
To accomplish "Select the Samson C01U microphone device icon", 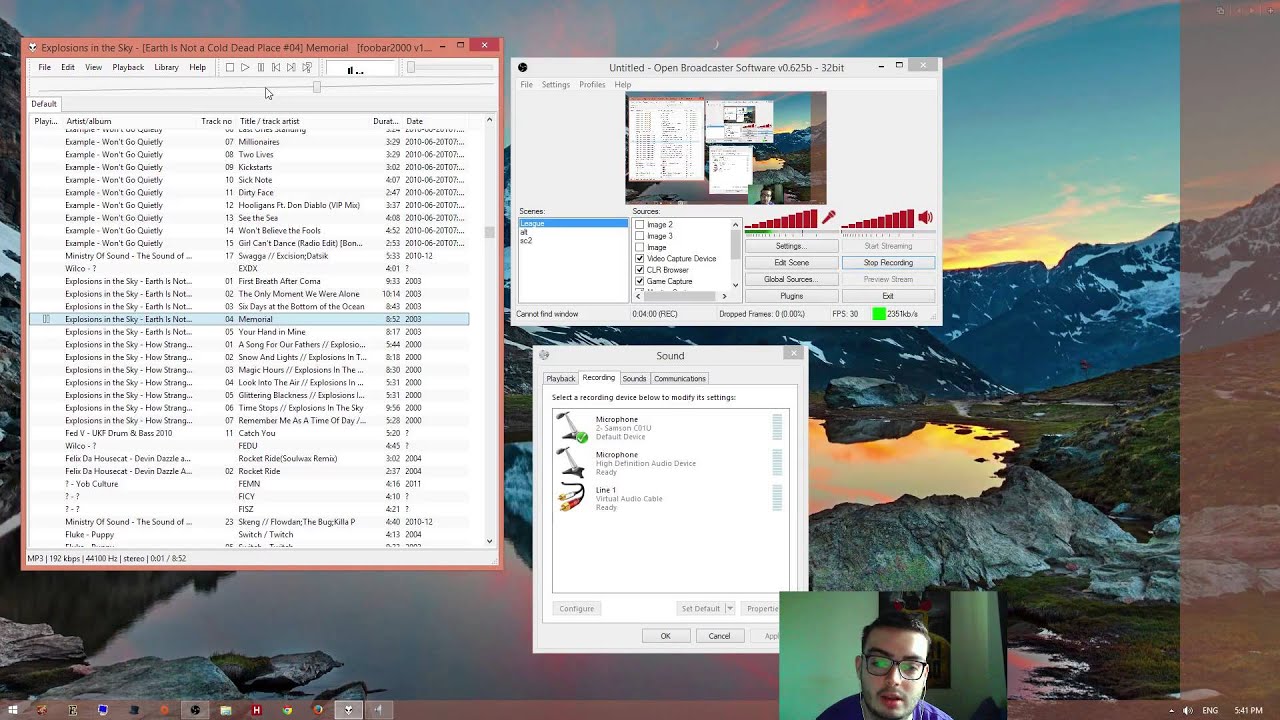I will [572, 427].
